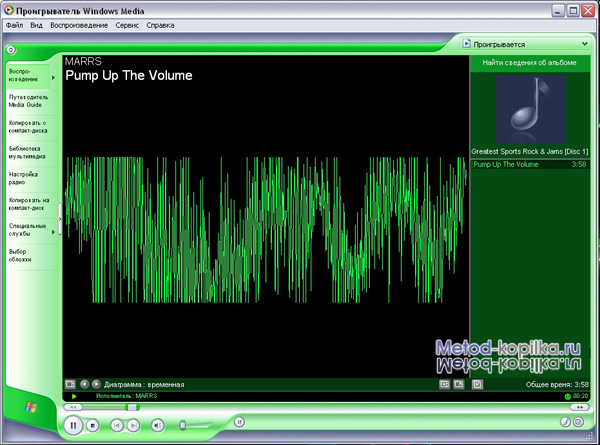Click the seek bar position thumb

point(131,407)
